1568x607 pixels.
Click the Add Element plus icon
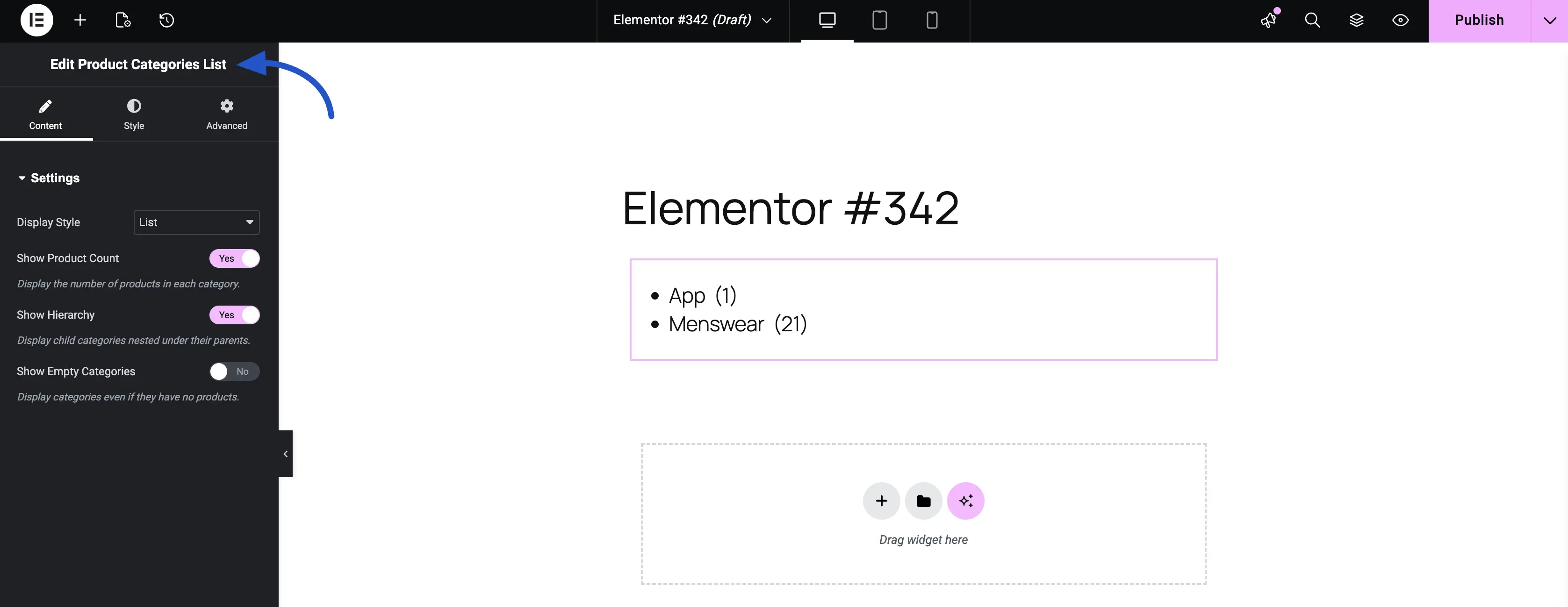80,20
